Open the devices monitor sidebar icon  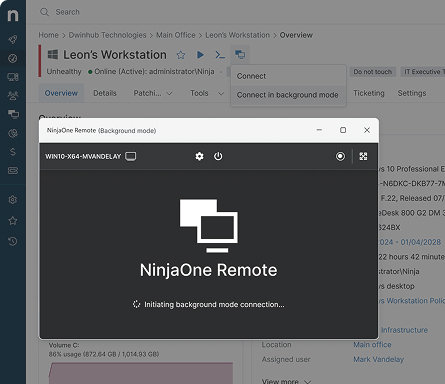[x=13, y=77]
